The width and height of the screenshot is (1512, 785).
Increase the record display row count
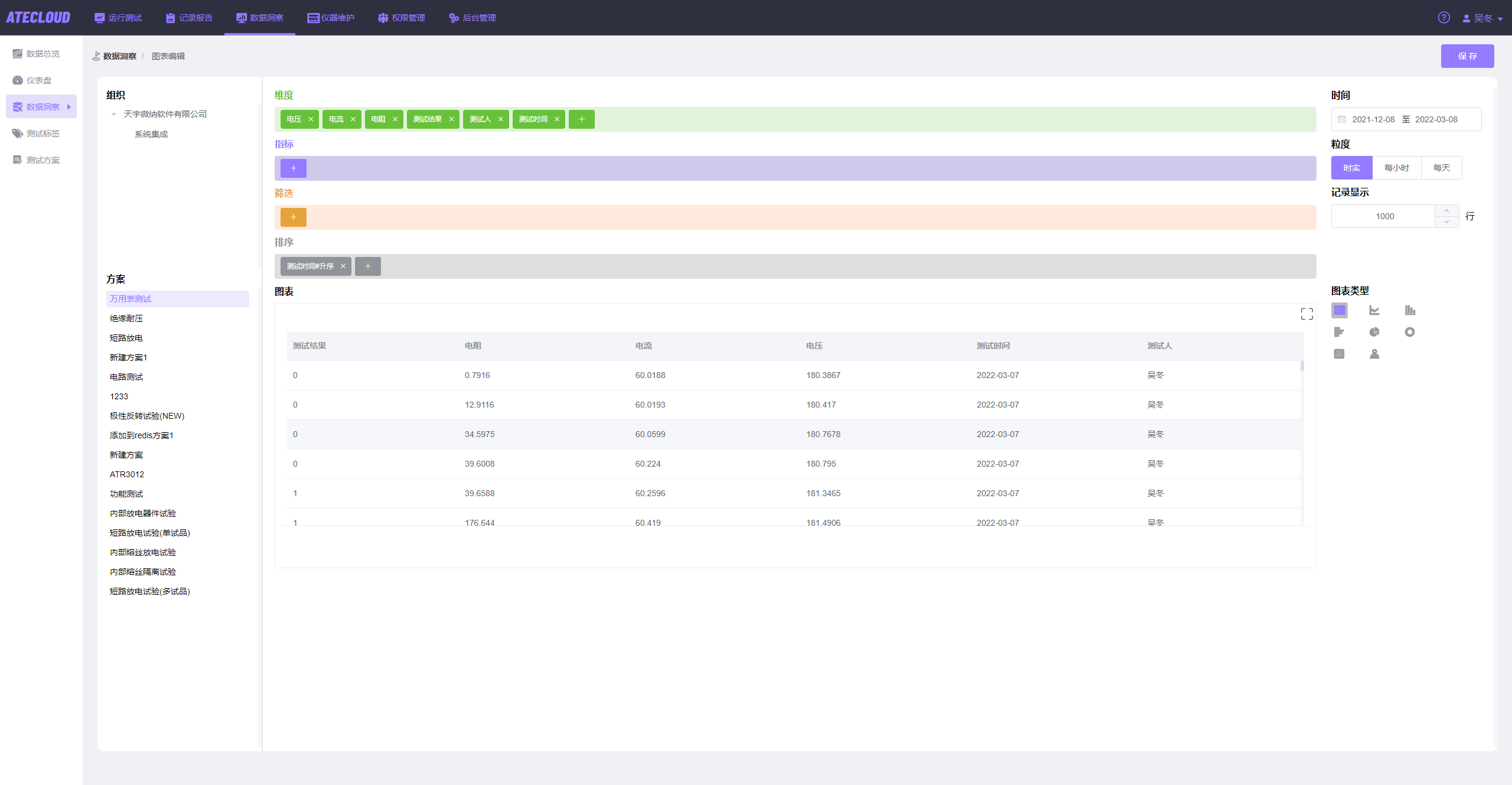pyautogui.click(x=1446, y=211)
